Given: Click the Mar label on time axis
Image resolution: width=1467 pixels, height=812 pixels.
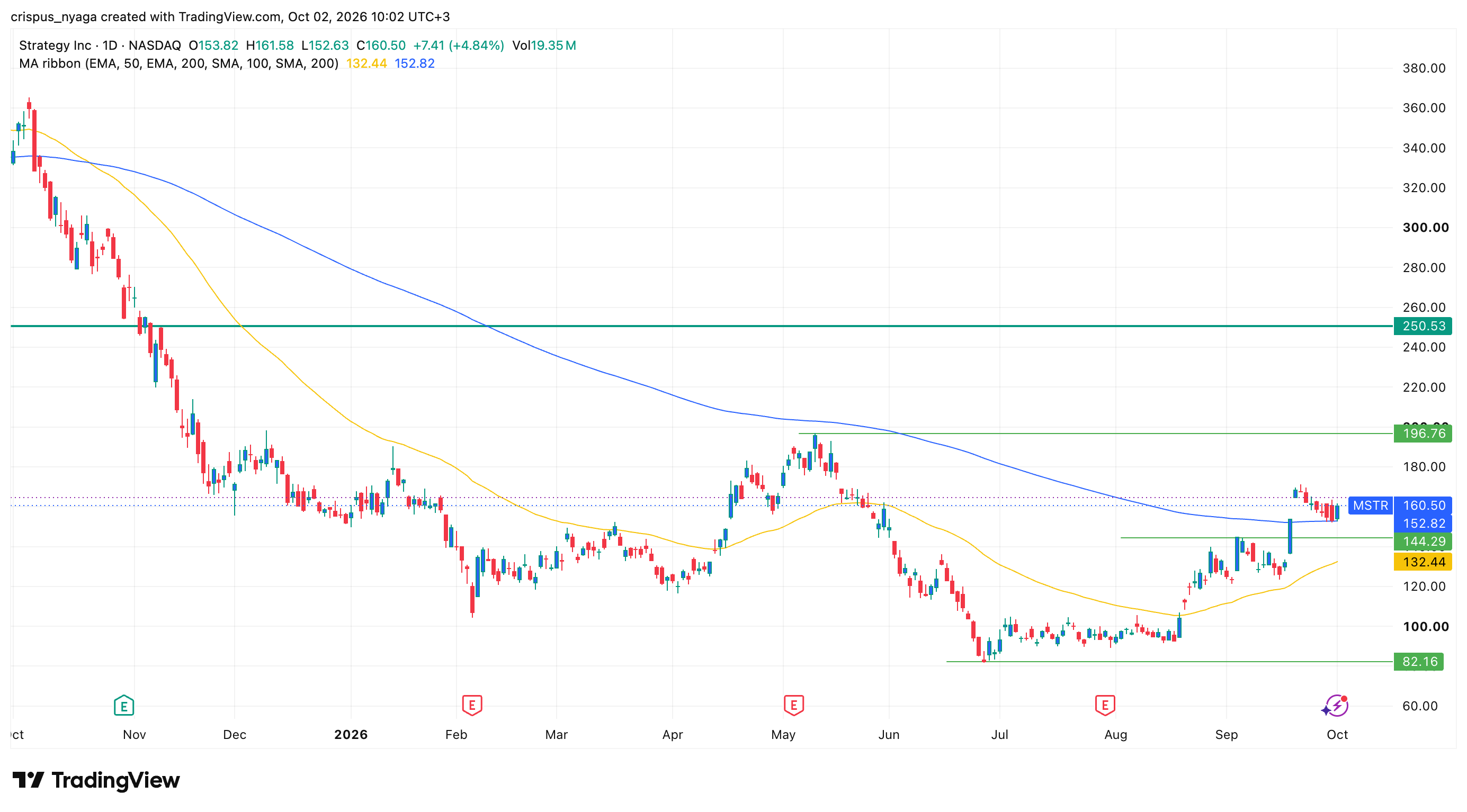Looking at the screenshot, I should (557, 735).
